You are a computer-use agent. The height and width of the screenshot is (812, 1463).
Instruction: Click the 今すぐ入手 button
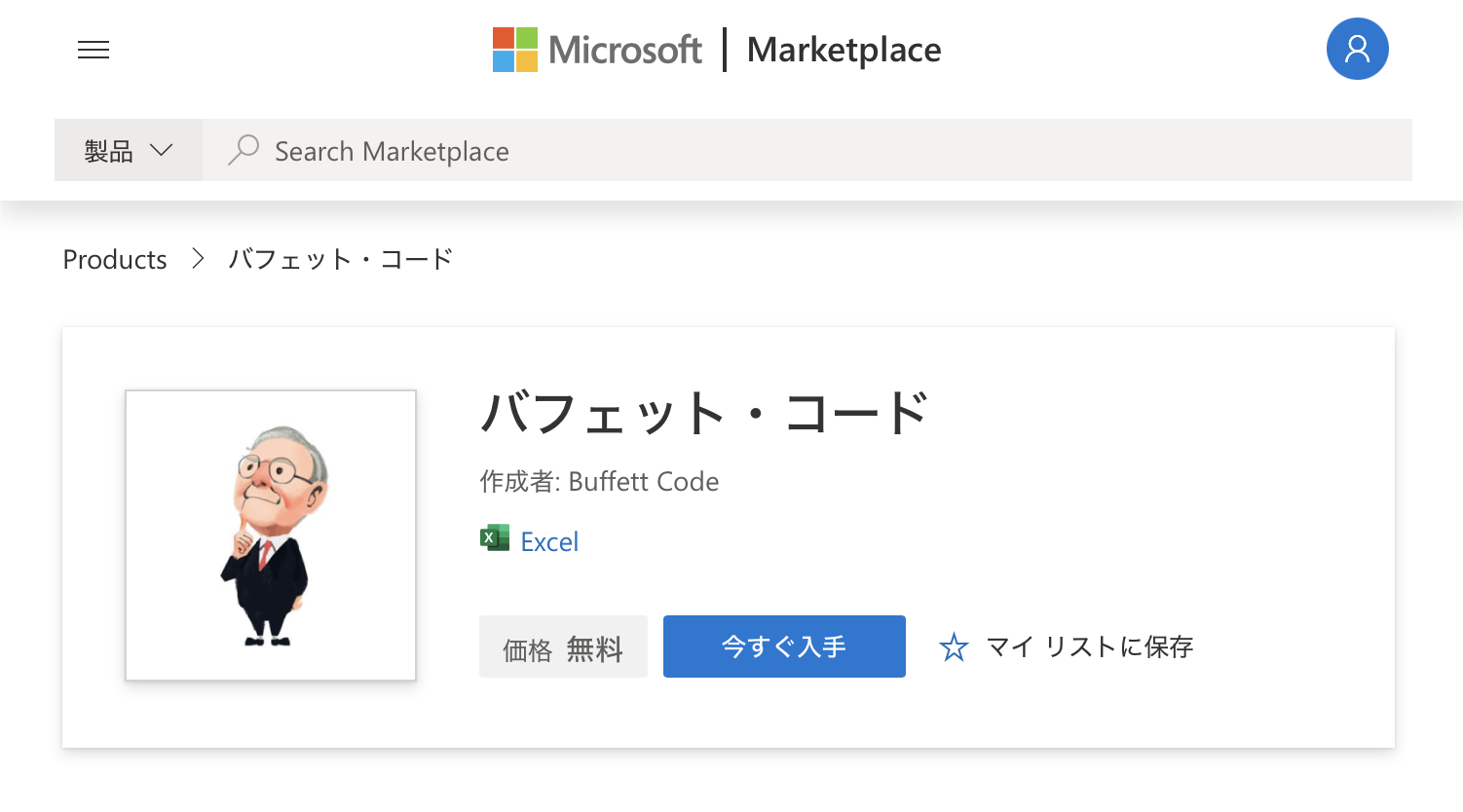[783, 646]
